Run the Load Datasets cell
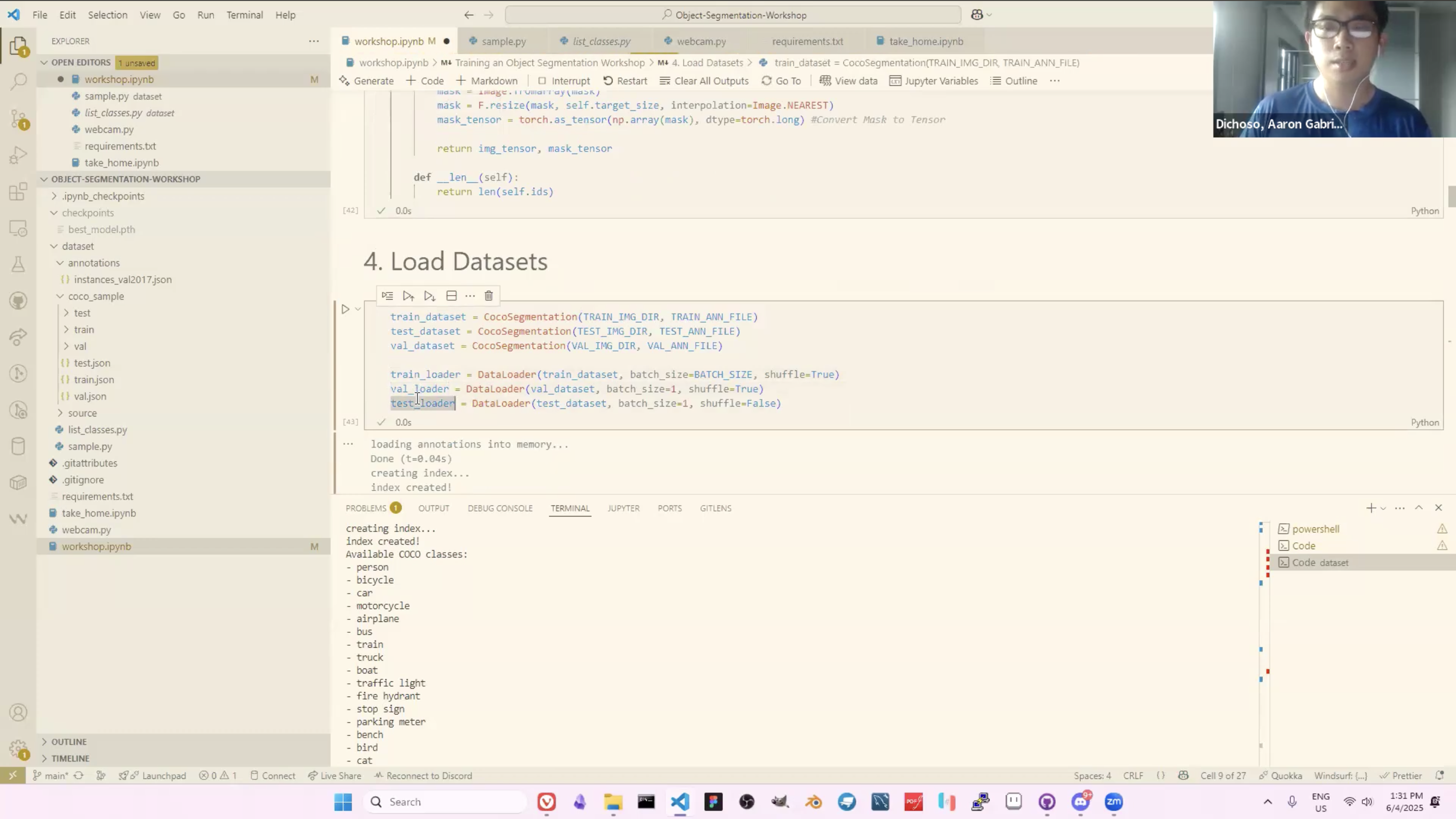The image size is (1456, 819). (345, 309)
